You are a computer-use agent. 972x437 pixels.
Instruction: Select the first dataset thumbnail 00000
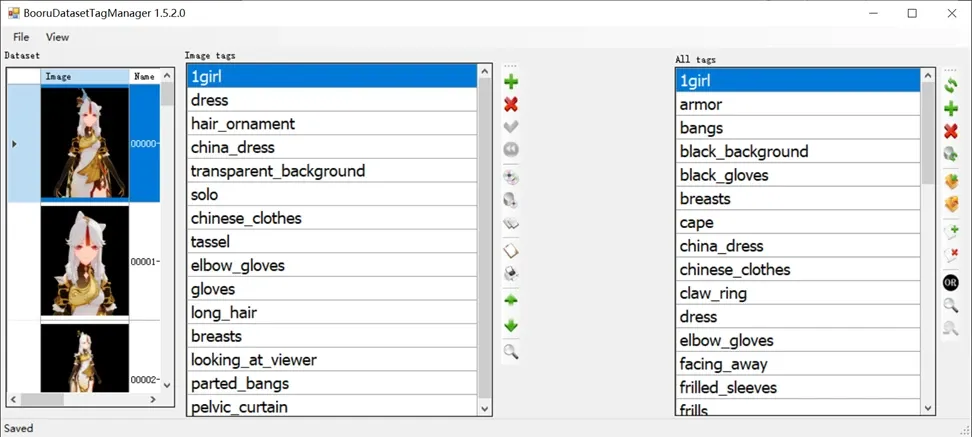pos(85,143)
